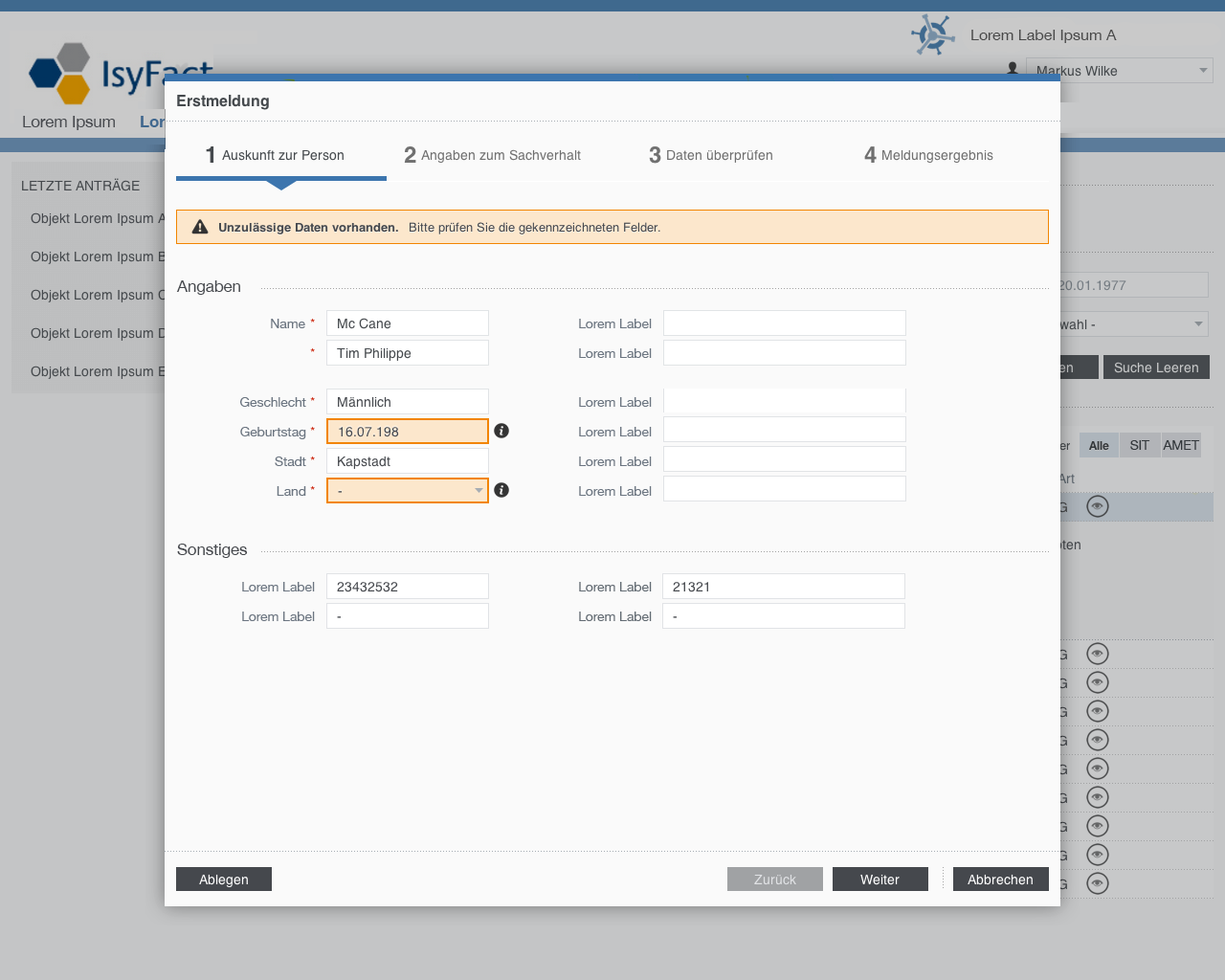This screenshot has height=980, width=1225.
Task: Click the eye icon in the highlighted table row
Action: pyautogui.click(x=1098, y=507)
